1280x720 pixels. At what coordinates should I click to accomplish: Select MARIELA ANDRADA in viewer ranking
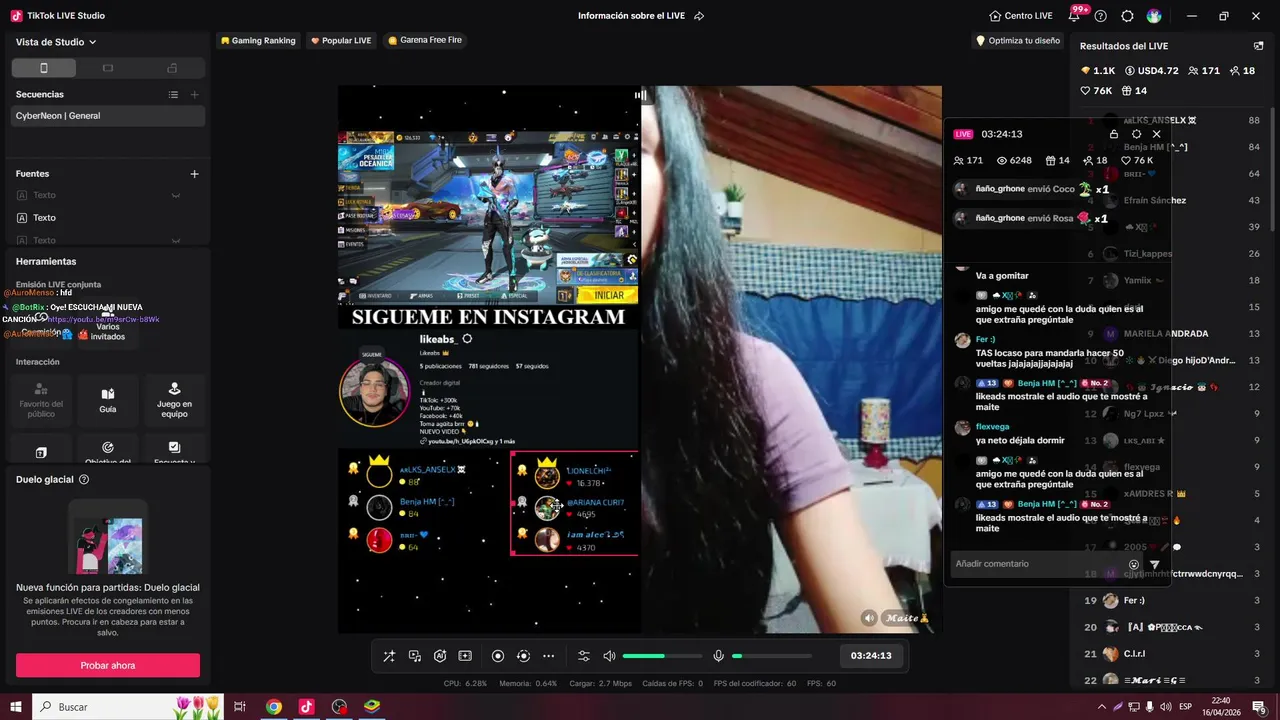1174,333
